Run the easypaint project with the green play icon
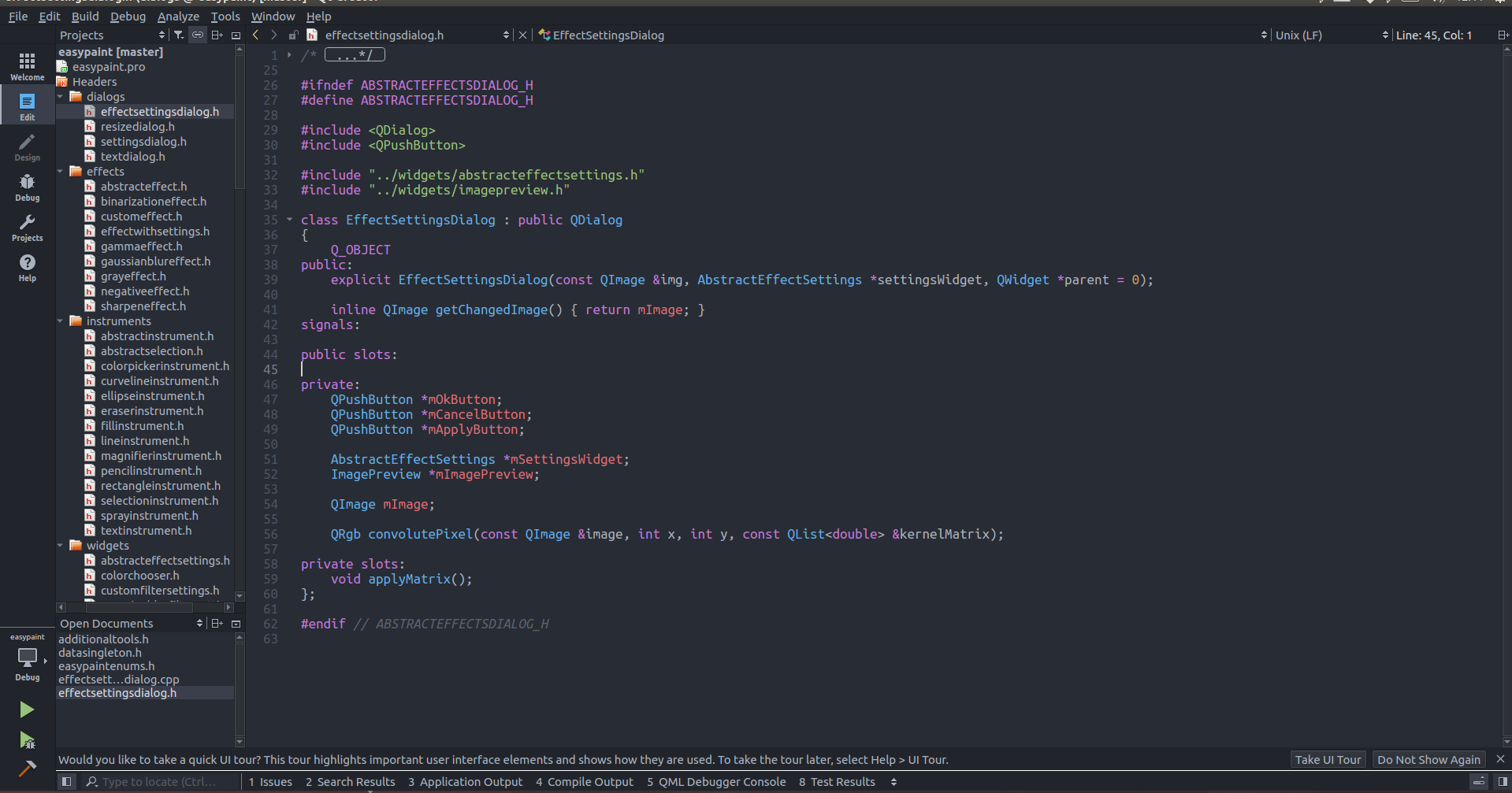Viewport: 1512px width, 793px height. pyautogui.click(x=26, y=710)
